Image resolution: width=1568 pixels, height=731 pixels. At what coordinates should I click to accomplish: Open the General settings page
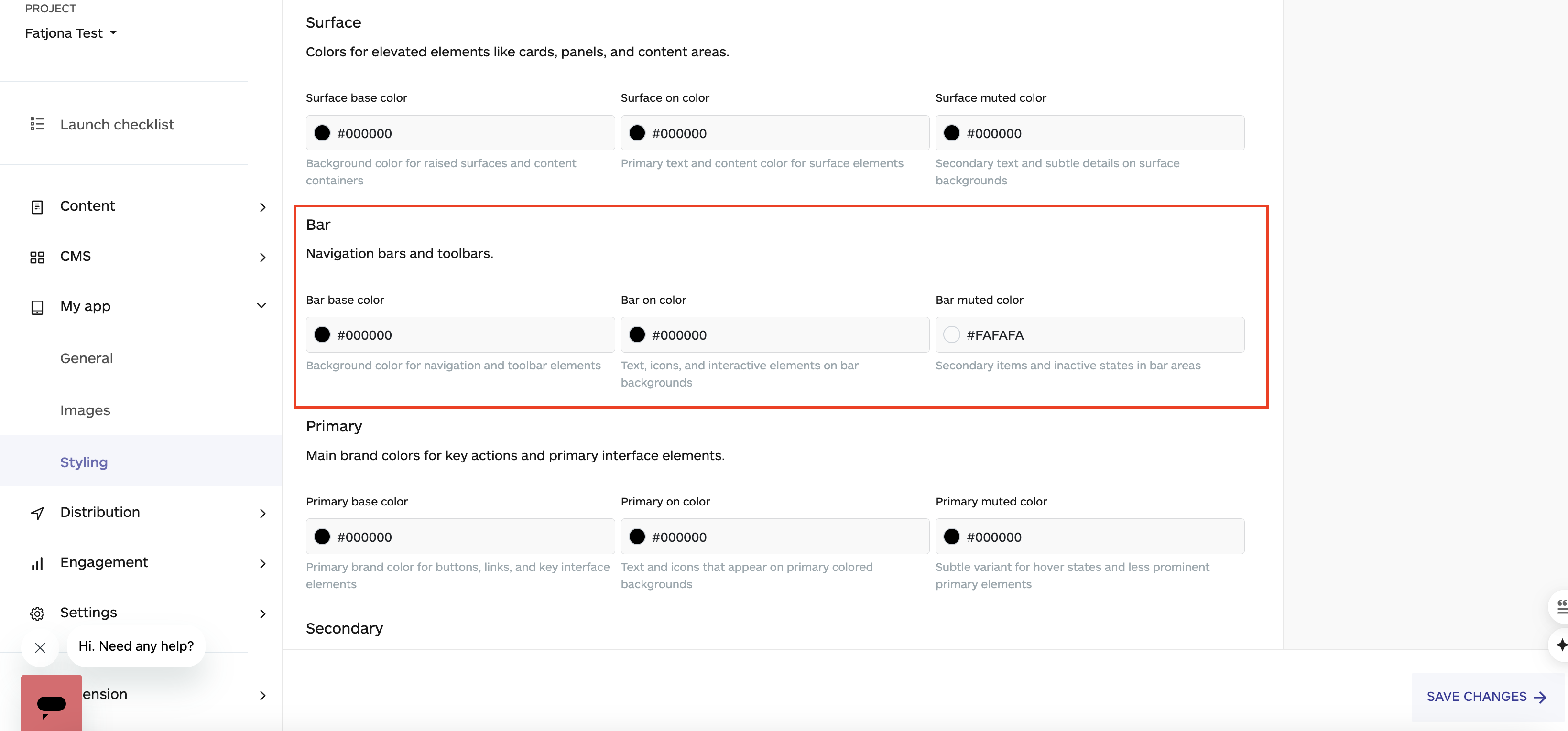(87, 358)
